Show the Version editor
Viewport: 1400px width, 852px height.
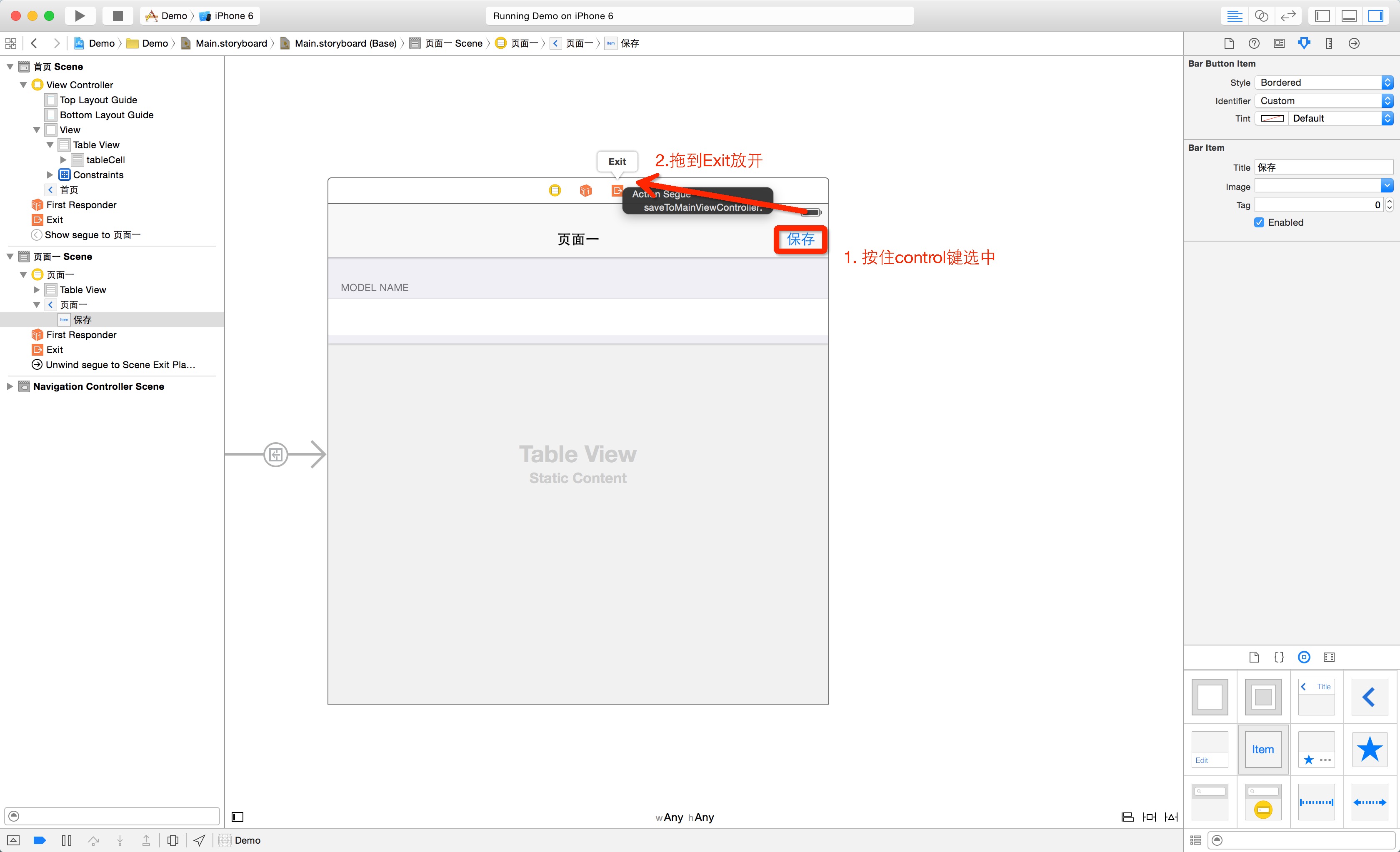click(x=1288, y=16)
